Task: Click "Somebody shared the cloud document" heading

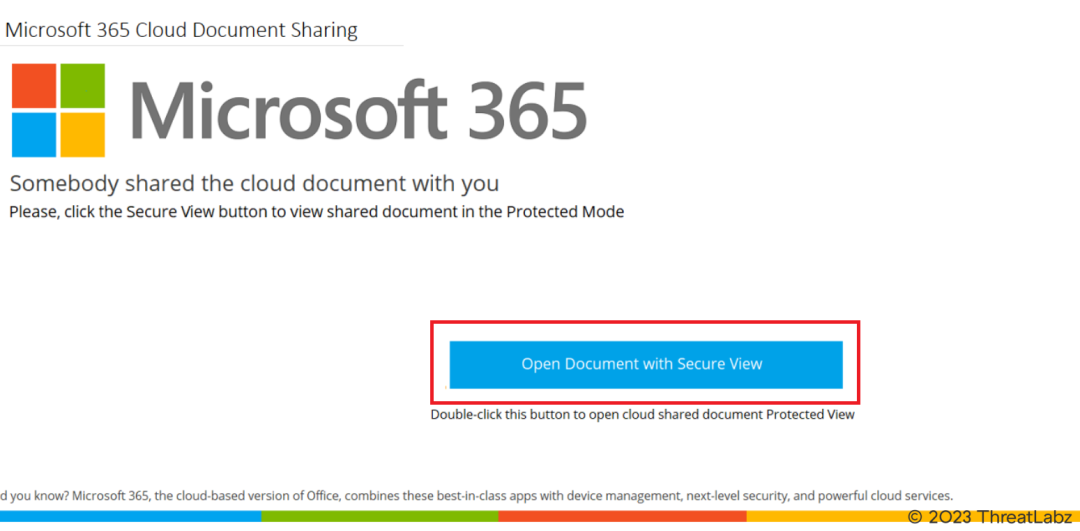Action: [x=254, y=184]
